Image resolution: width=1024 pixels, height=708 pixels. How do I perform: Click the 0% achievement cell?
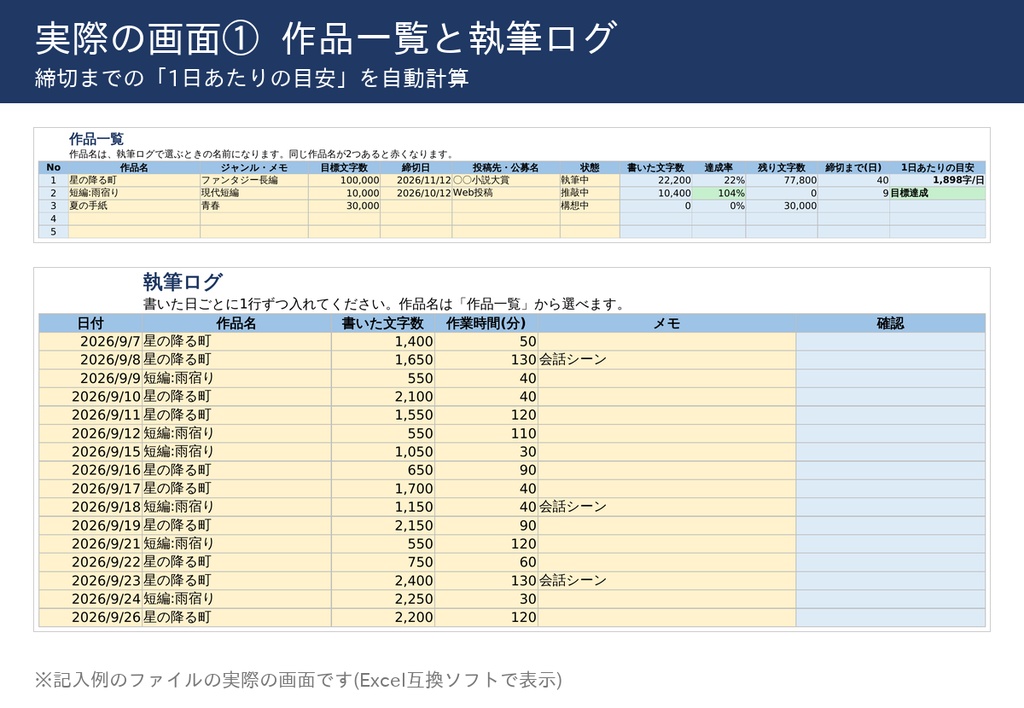pyautogui.click(x=718, y=206)
